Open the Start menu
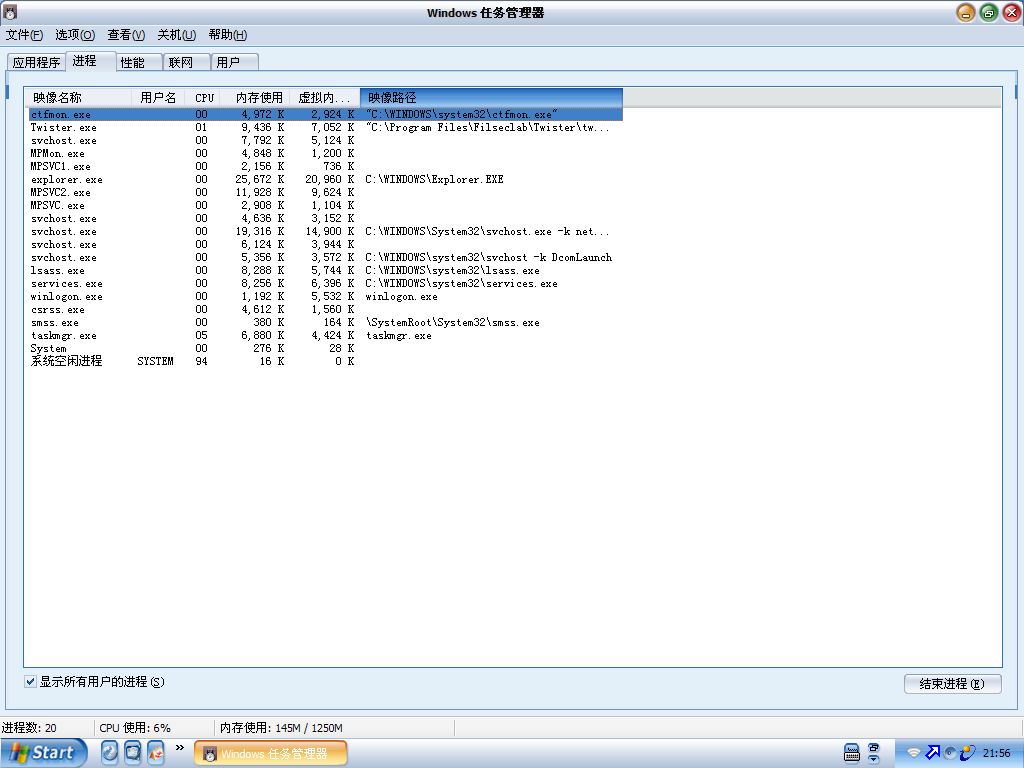Screen dimensions: 1024x768 point(44,753)
